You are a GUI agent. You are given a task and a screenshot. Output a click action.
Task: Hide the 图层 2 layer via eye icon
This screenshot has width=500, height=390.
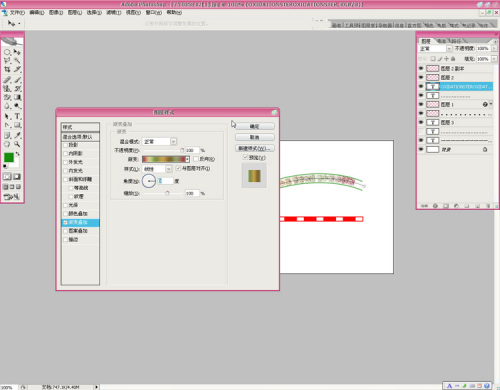(421, 77)
